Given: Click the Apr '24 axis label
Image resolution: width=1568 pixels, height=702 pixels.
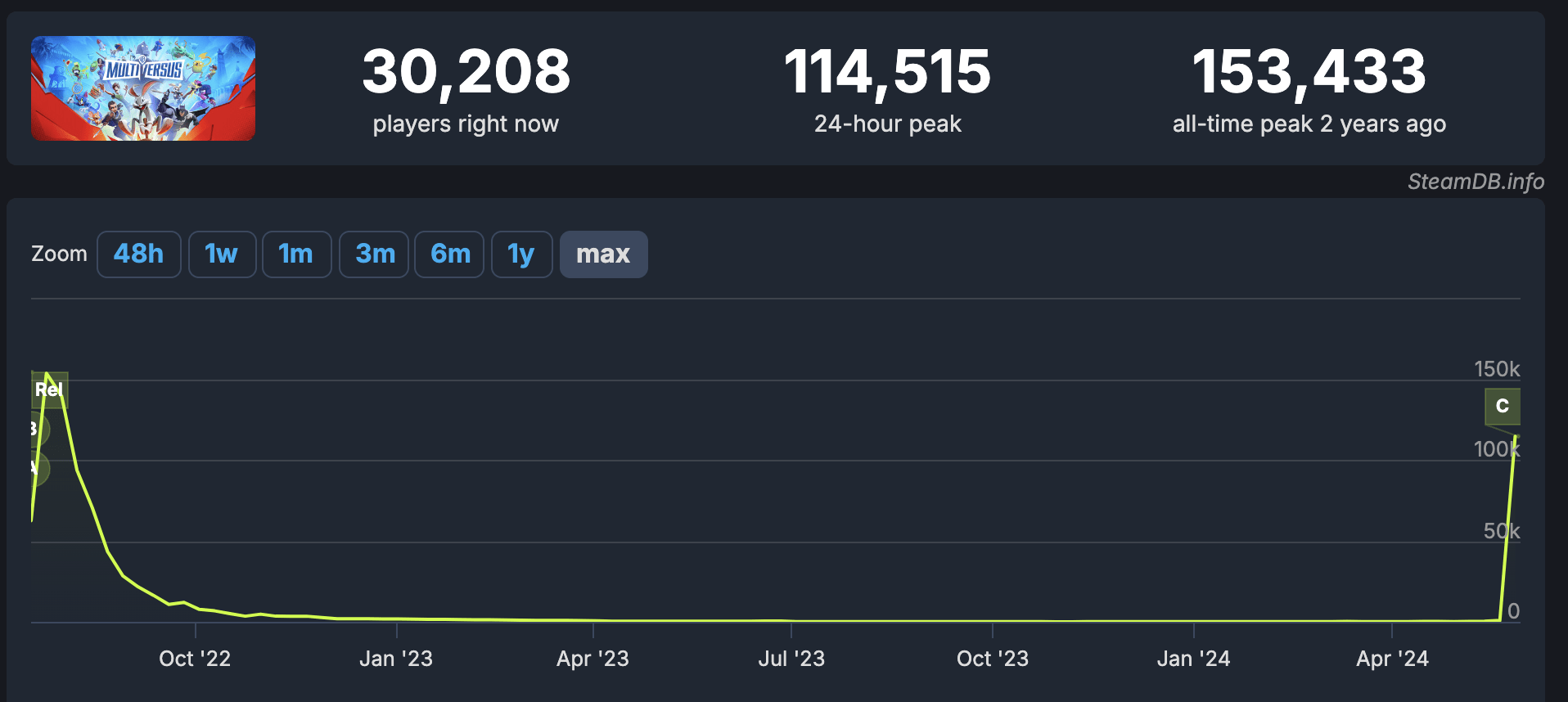Looking at the screenshot, I should [1392, 659].
